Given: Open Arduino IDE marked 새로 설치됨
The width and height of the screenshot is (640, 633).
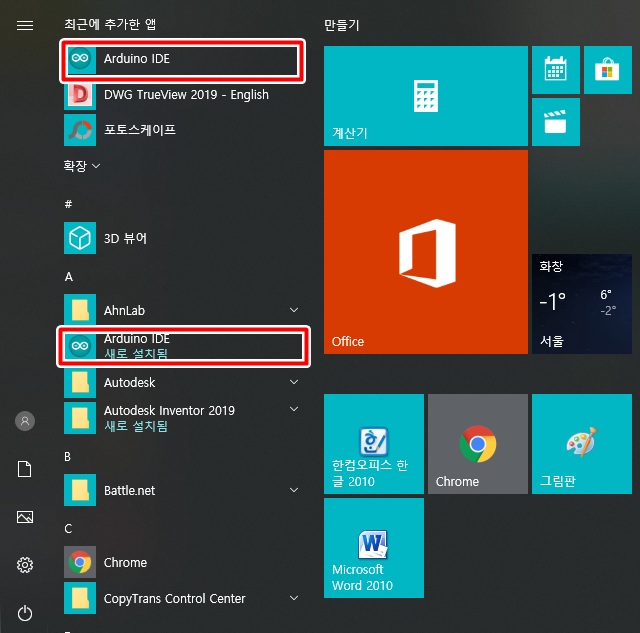Looking at the screenshot, I should pyautogui.click(x=182, y=346).
